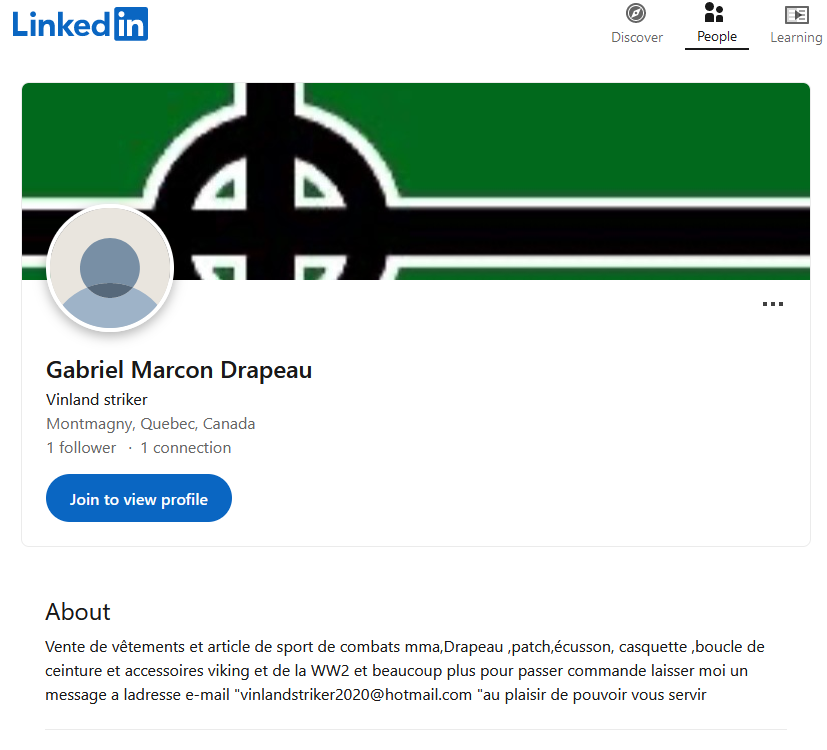
Task: Open the three-dot more options menu
Action: click(773, 304)
